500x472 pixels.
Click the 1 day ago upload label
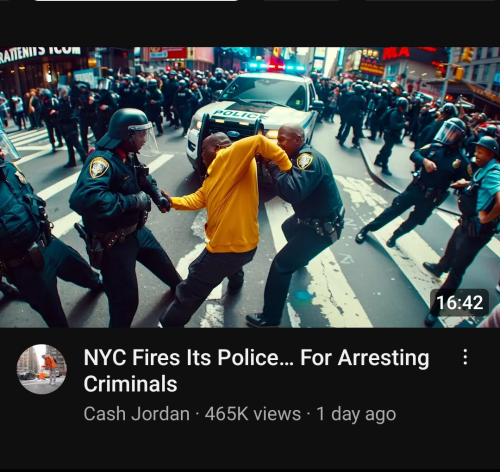coord(356,414)
